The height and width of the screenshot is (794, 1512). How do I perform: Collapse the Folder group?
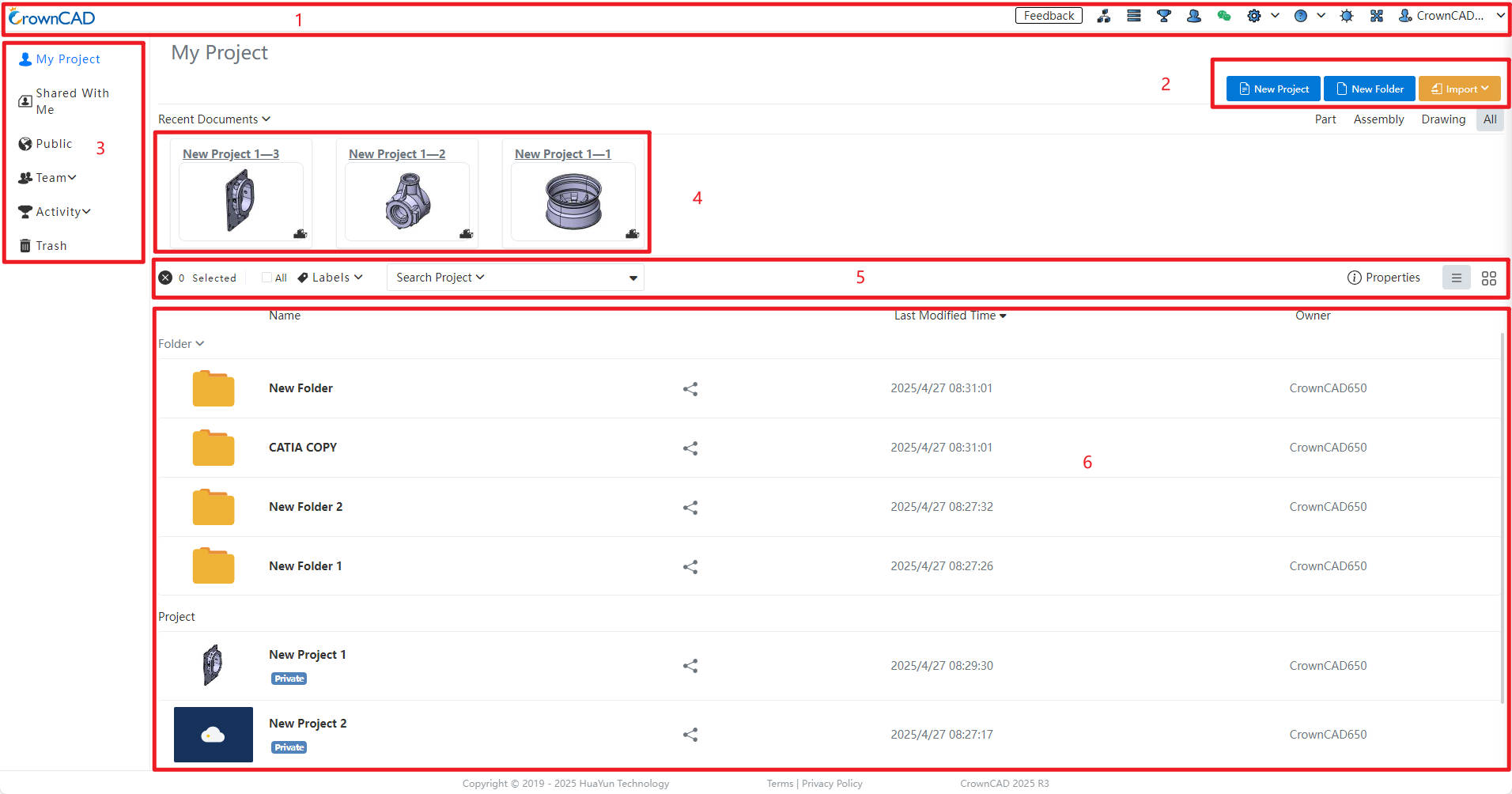click(x=181, y=344)
